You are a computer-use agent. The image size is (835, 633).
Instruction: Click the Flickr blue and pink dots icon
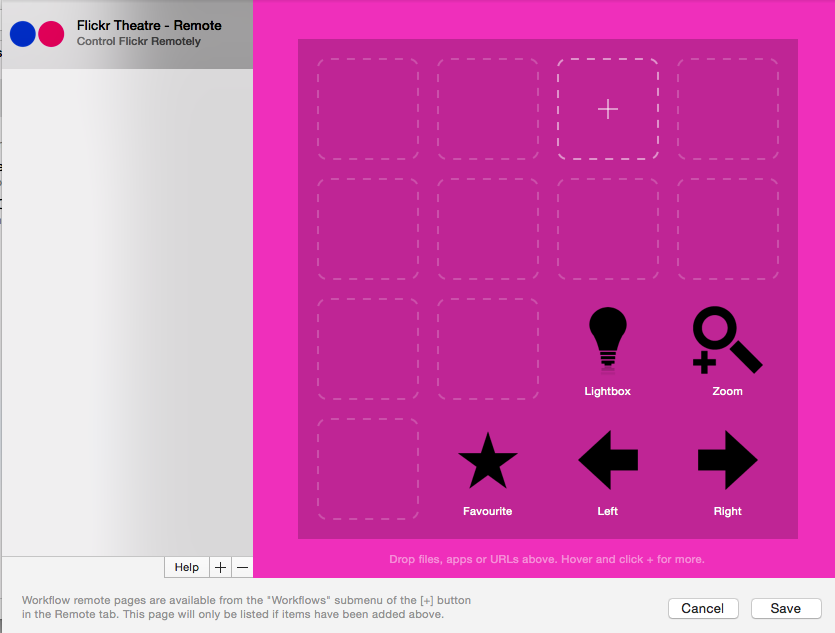point(37,34)
